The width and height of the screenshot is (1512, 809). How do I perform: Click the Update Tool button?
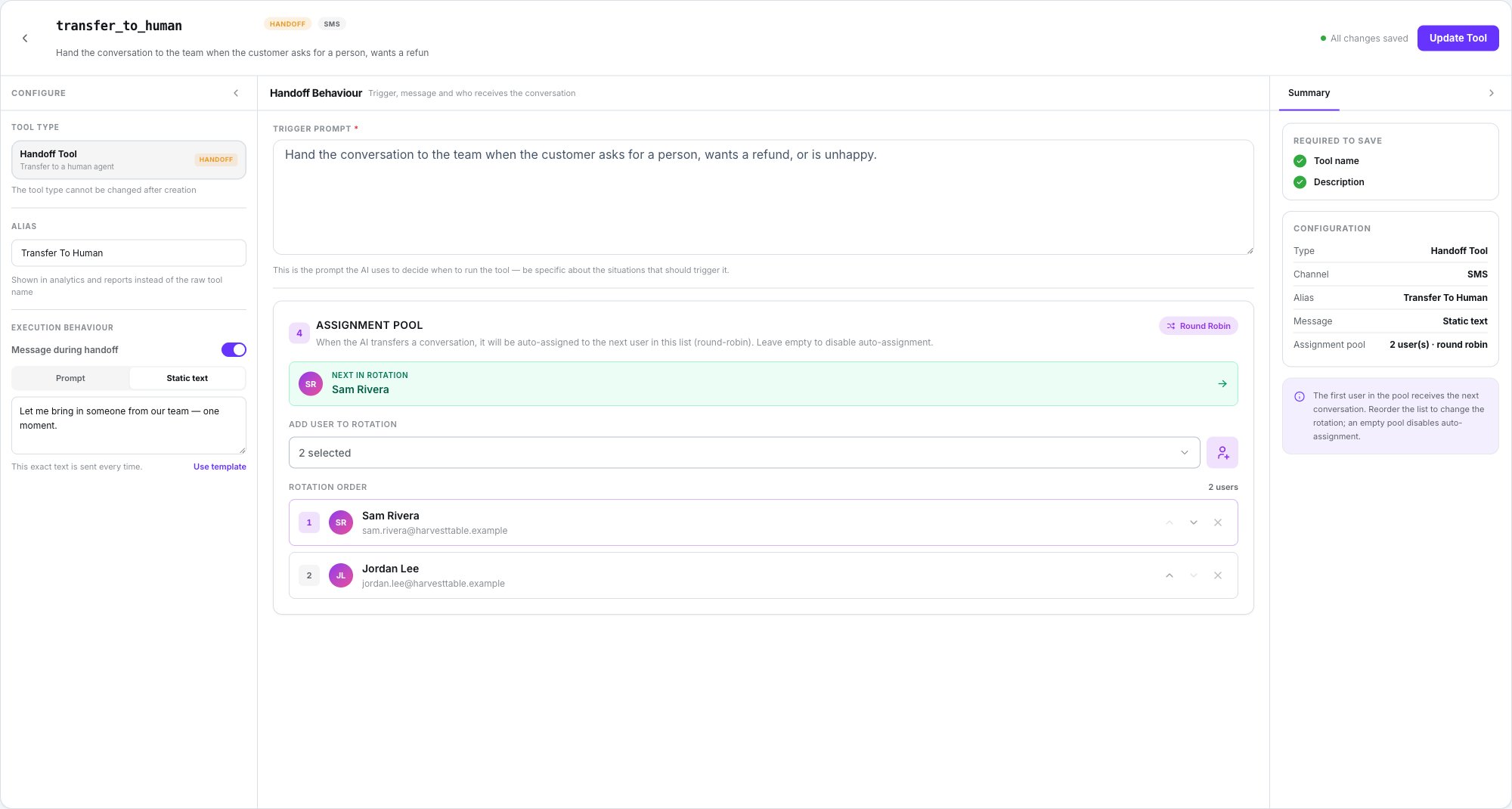tap(1458, 38)
